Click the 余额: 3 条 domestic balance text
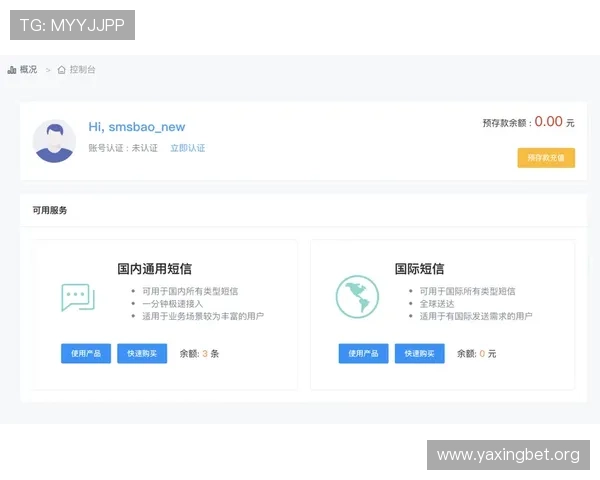Image resolution: width=600 pixels, height=480 pixels. click(x=199, y=354)
